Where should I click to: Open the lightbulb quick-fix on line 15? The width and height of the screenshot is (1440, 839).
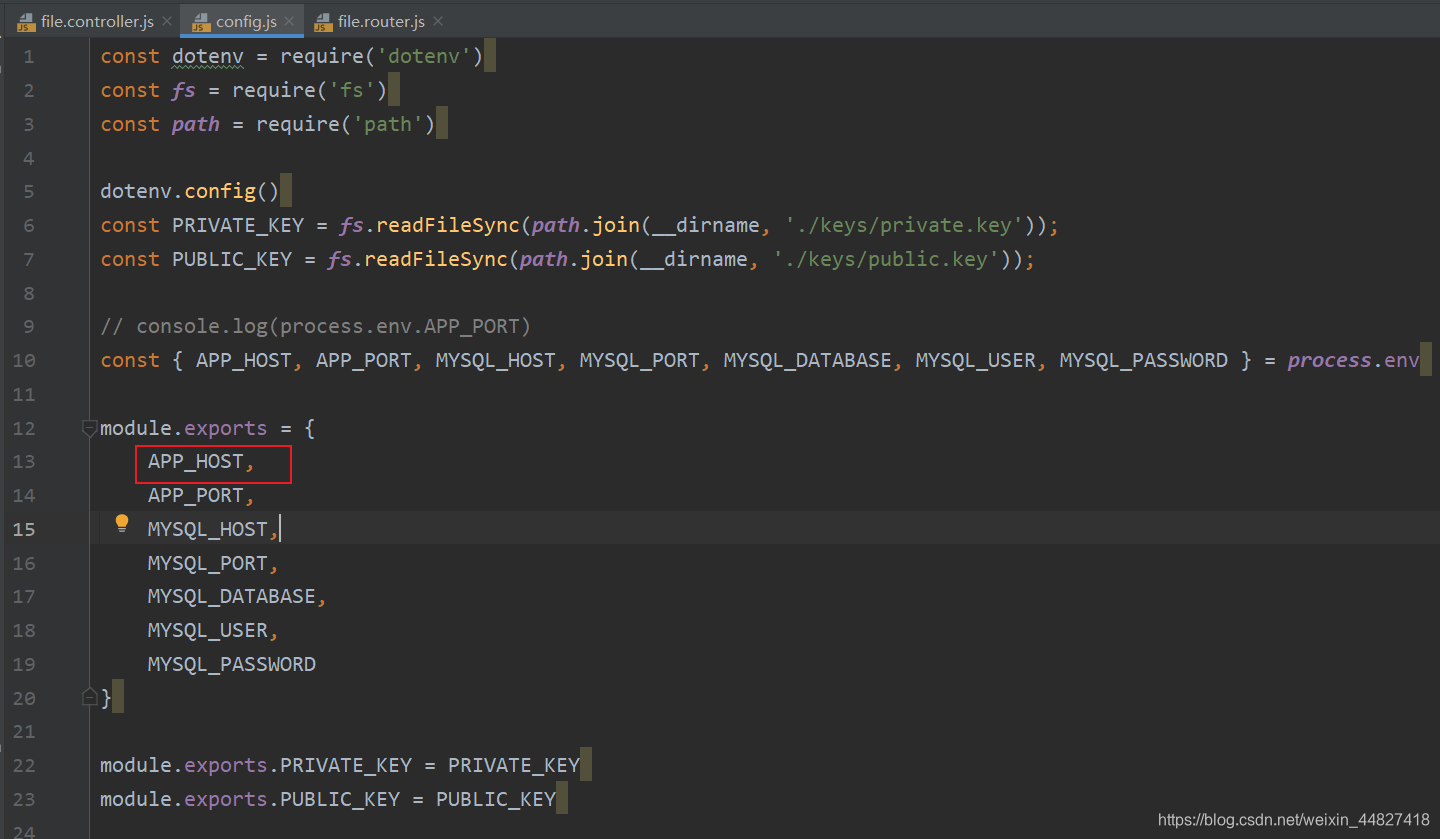click(x=122, y=523)
